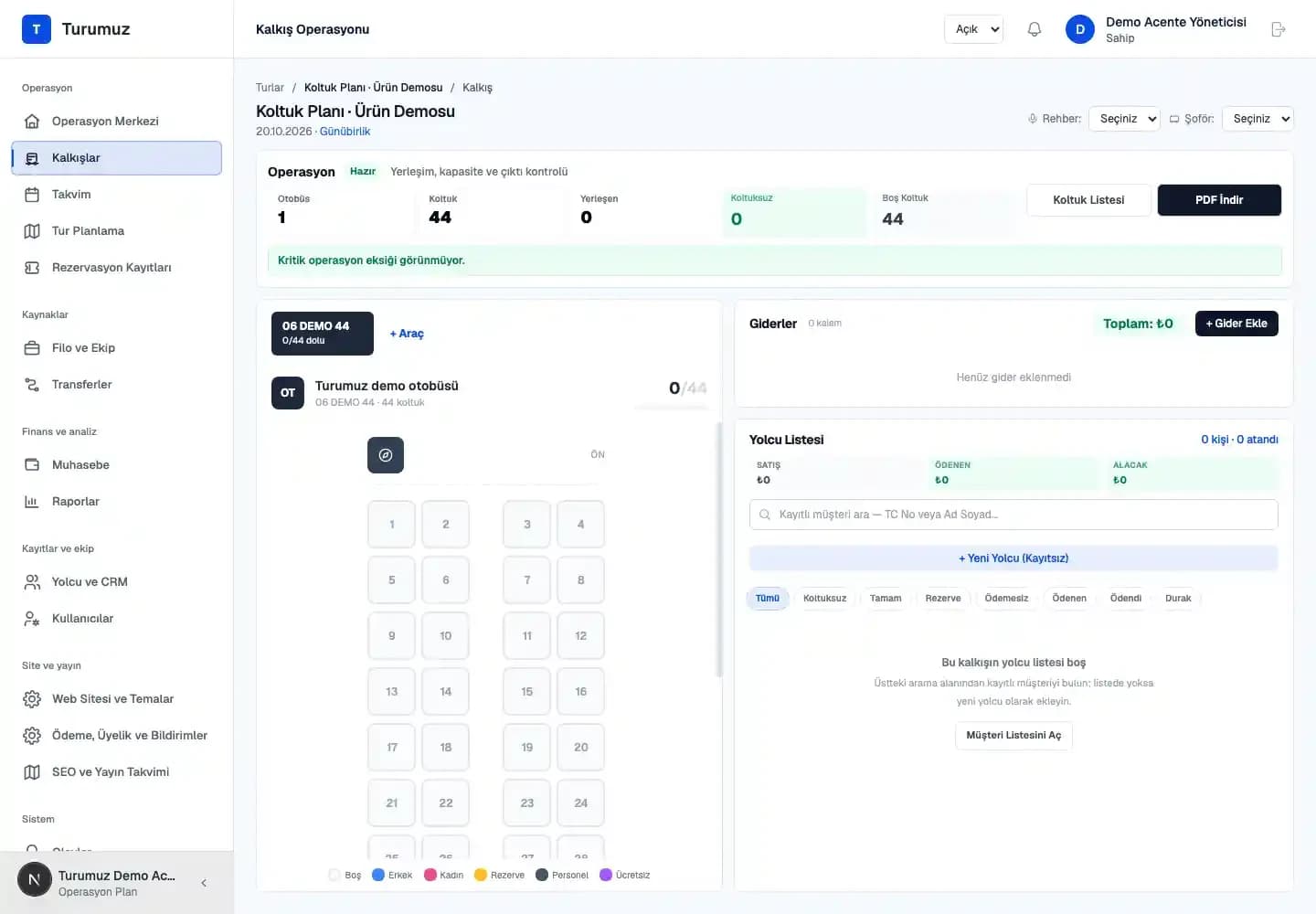Click the Transferler route icon
This screenshot has width=1316, height=914.
pos(32,385)
